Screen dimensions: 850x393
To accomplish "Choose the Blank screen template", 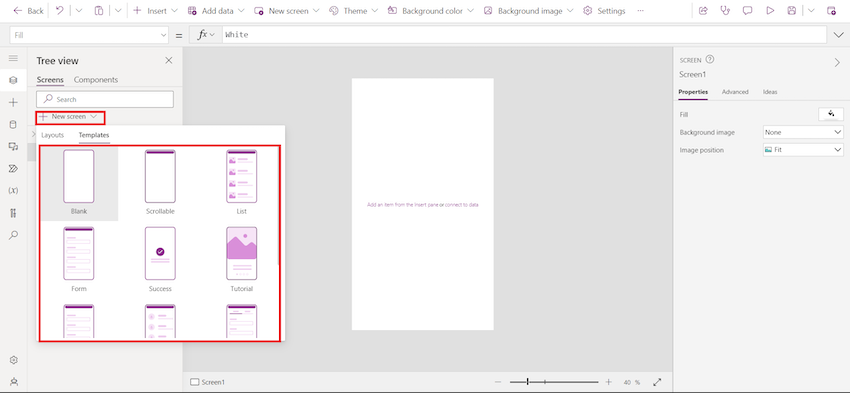I will 79,183.
